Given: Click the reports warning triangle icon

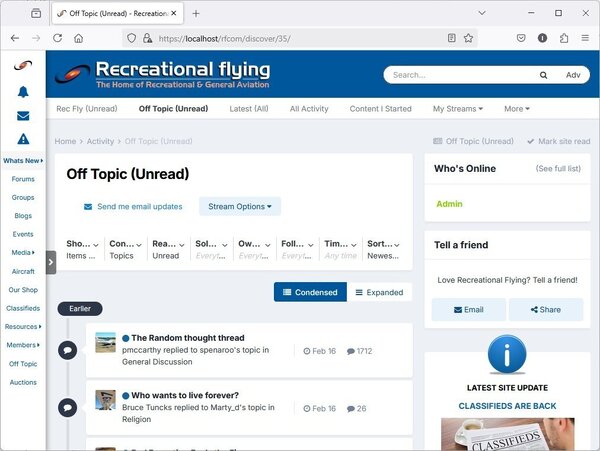Looking at the screenshot, I should click(x=22, y=139).
